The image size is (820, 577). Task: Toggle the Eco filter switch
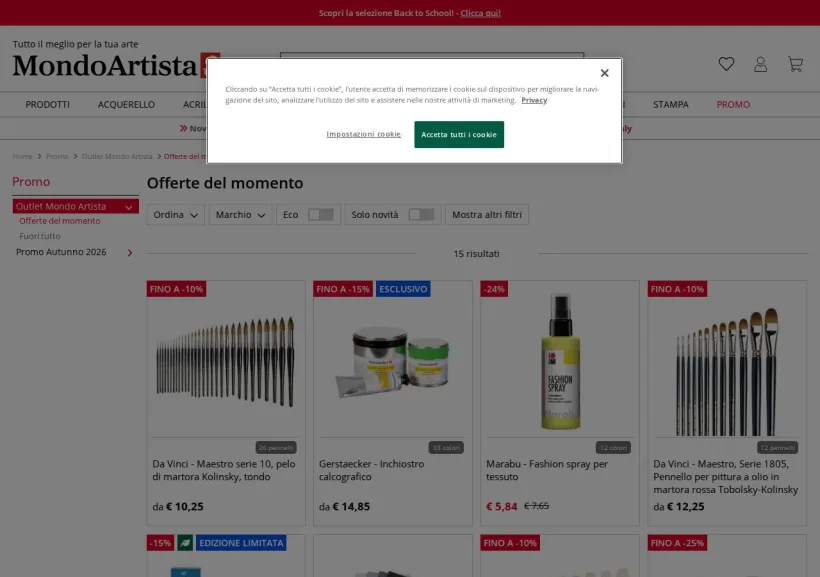pos(321,214)
